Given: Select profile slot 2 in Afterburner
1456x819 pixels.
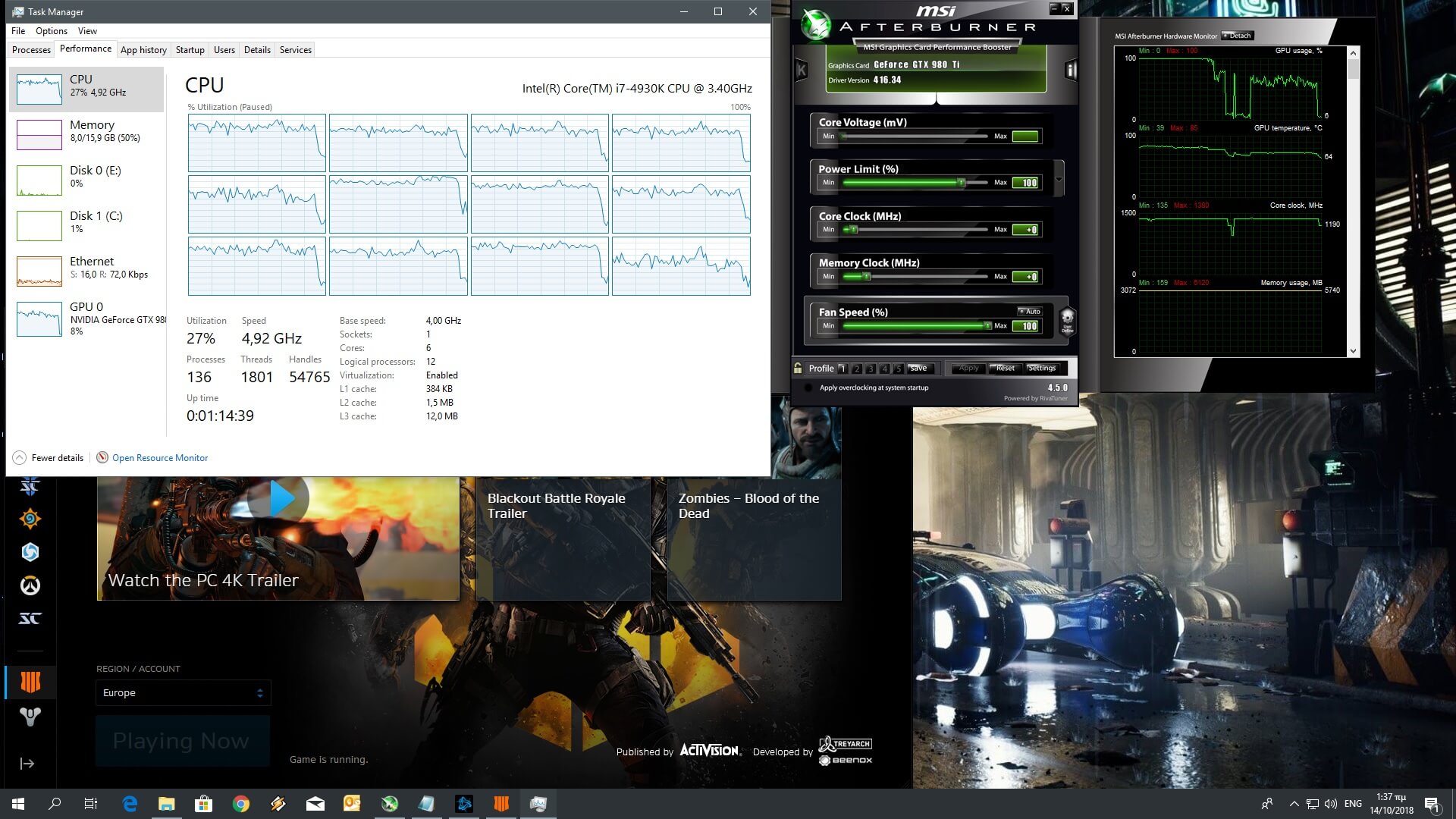Looking at the screenshot, I should (x=857, y=369).
